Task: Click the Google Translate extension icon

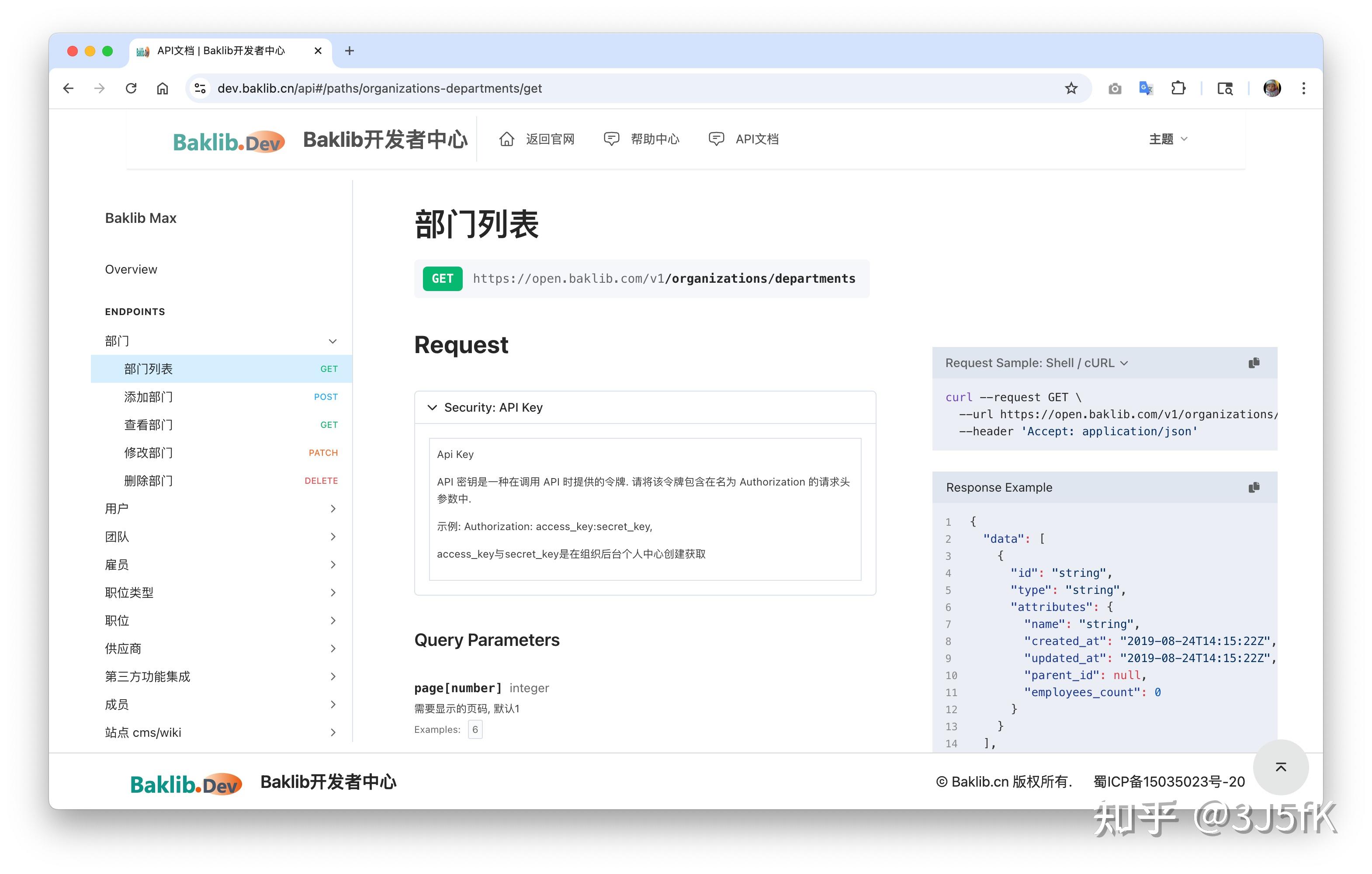Action: click(x=1146, y=88)
